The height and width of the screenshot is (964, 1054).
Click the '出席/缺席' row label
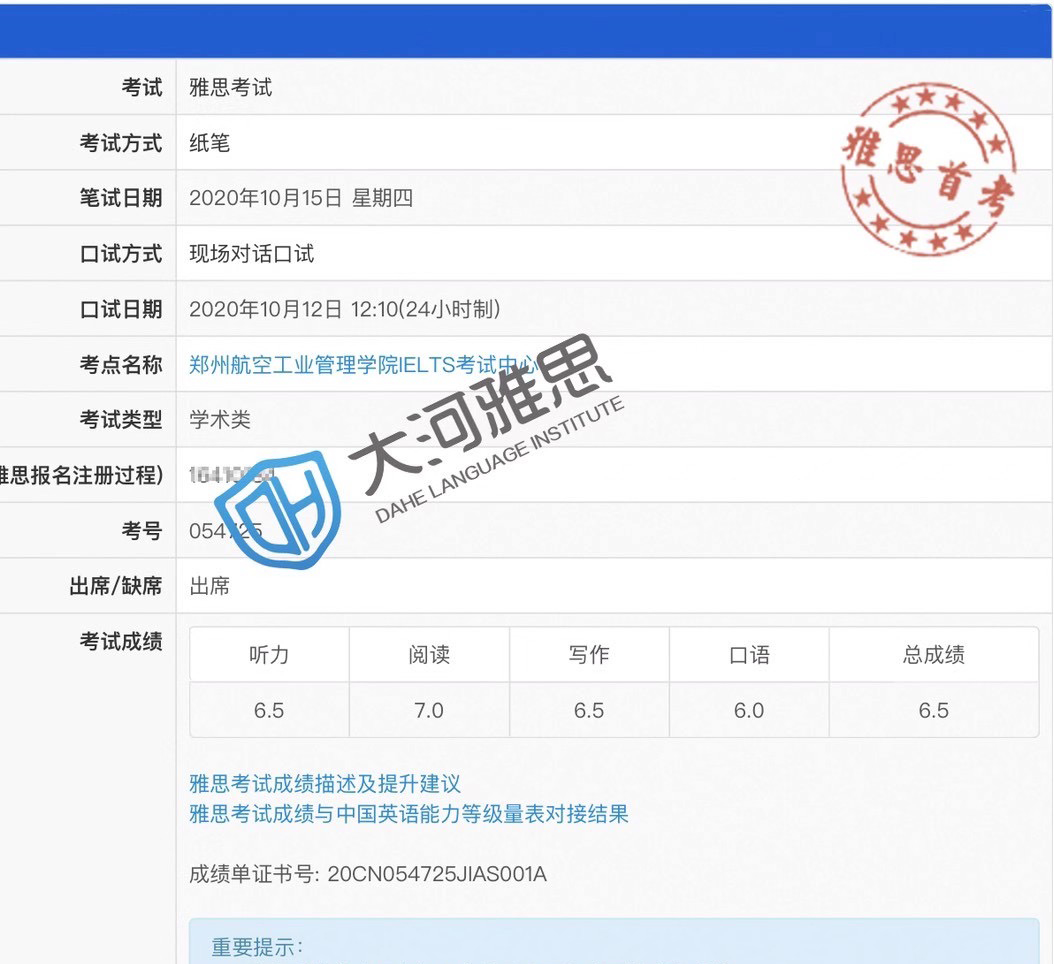[x=116, y=586]
